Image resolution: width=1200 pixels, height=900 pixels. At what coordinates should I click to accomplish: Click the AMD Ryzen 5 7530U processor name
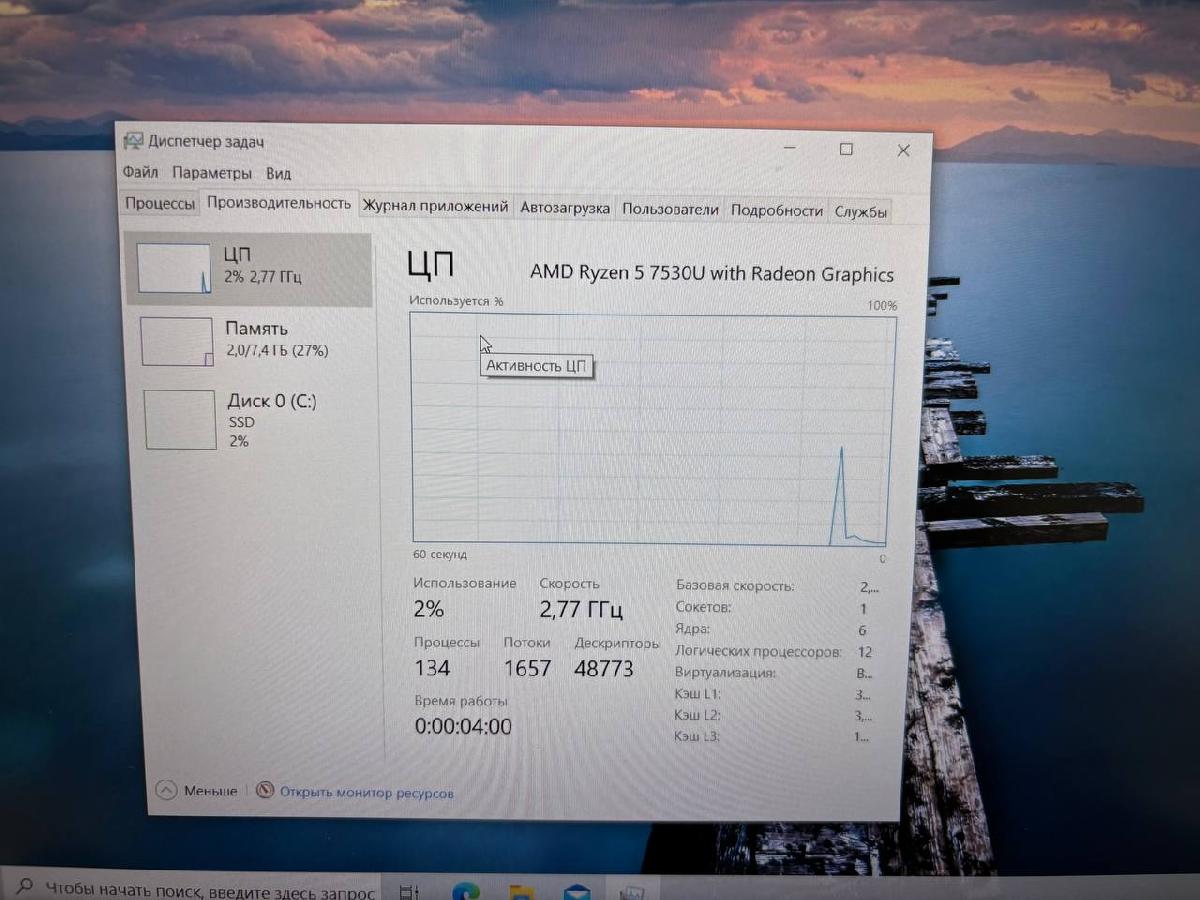click(x=712, y=273)
